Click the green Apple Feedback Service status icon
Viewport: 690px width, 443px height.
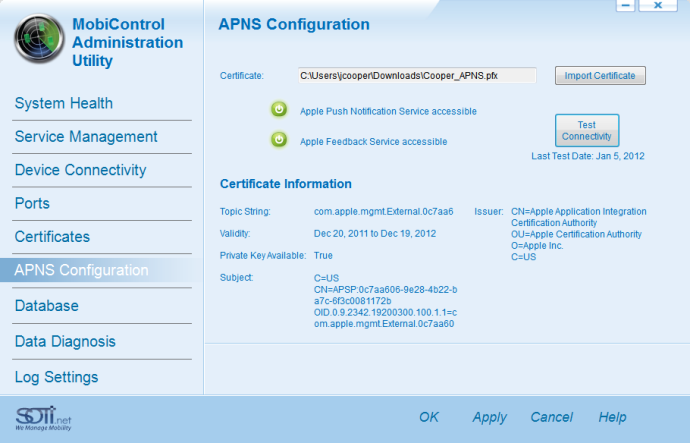[279, 140]
